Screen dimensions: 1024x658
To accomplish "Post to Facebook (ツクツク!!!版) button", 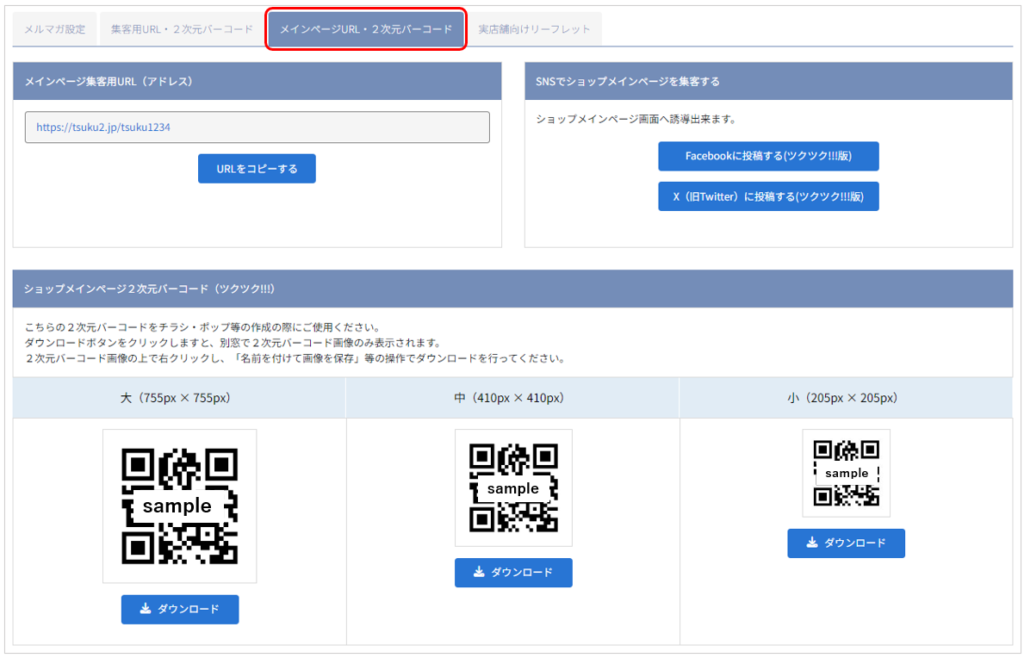I will [x=769, y=156].
